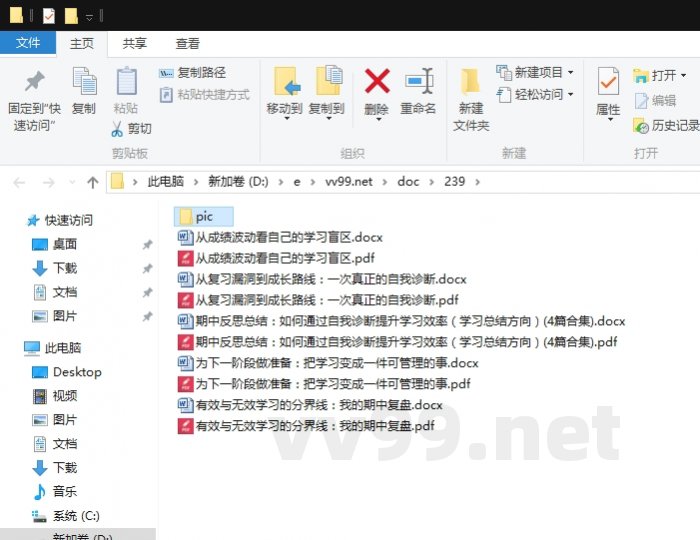Select 有效与无效学习的分界线 pdf file
The image size is (700, 540).
click(306, 426)
